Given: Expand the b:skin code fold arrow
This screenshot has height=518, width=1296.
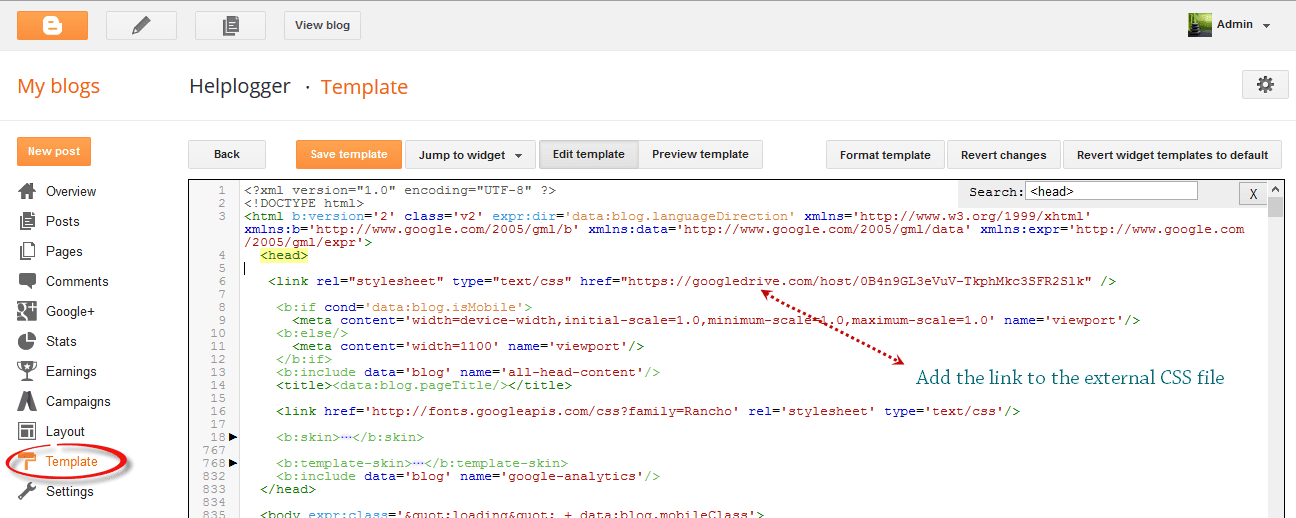Looking at the screenshot, I should pyautogui.click(x=233, y=437).
